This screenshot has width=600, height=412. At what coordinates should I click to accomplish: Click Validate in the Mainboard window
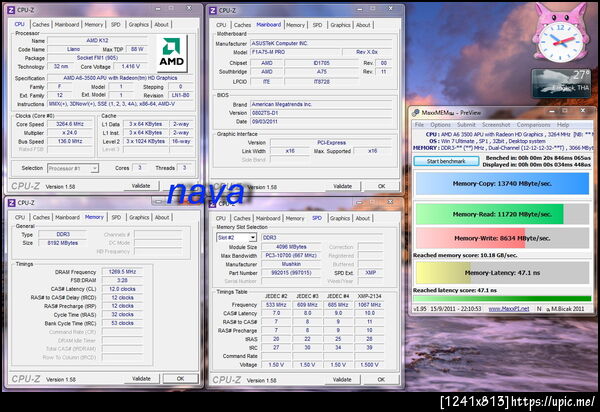click(x=342, y=186)
